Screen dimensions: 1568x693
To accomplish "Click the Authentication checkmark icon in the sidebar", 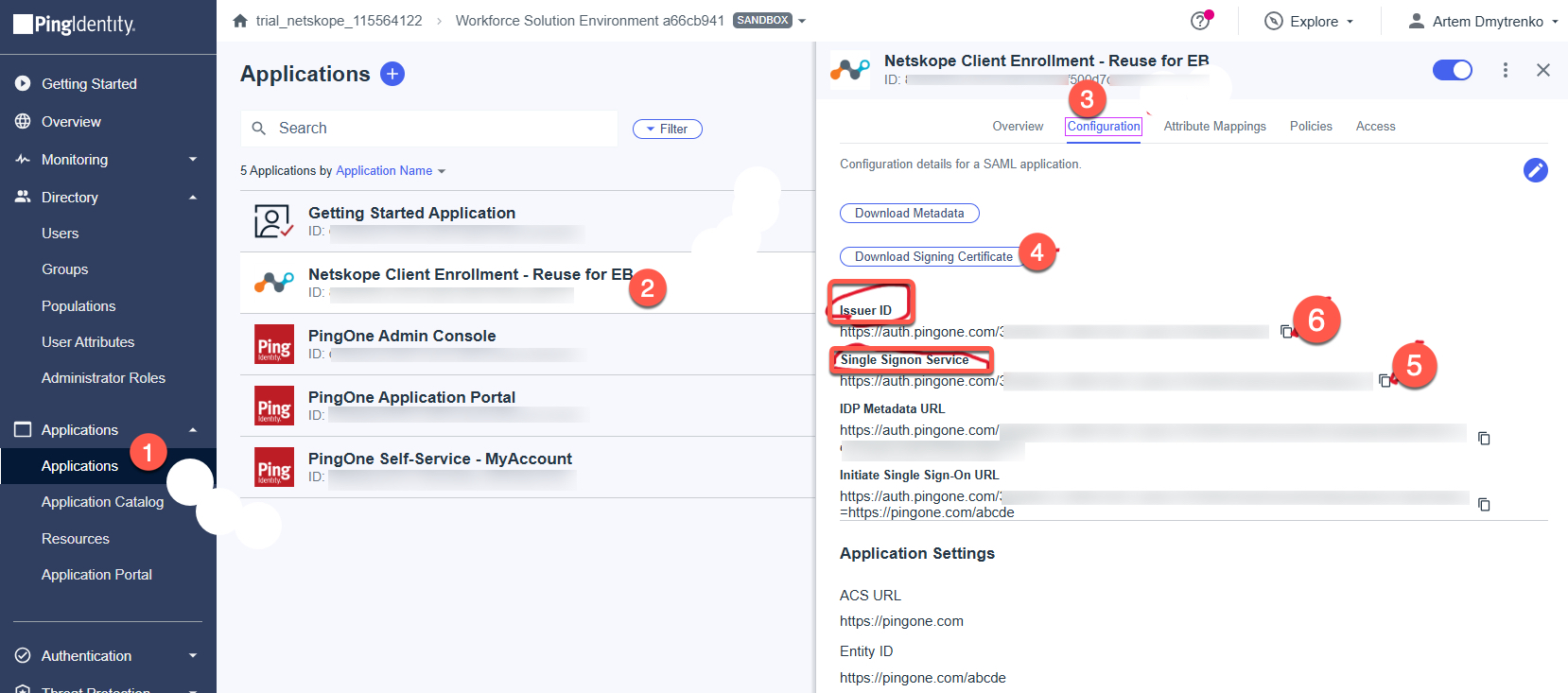I will [x=23, y=656].
